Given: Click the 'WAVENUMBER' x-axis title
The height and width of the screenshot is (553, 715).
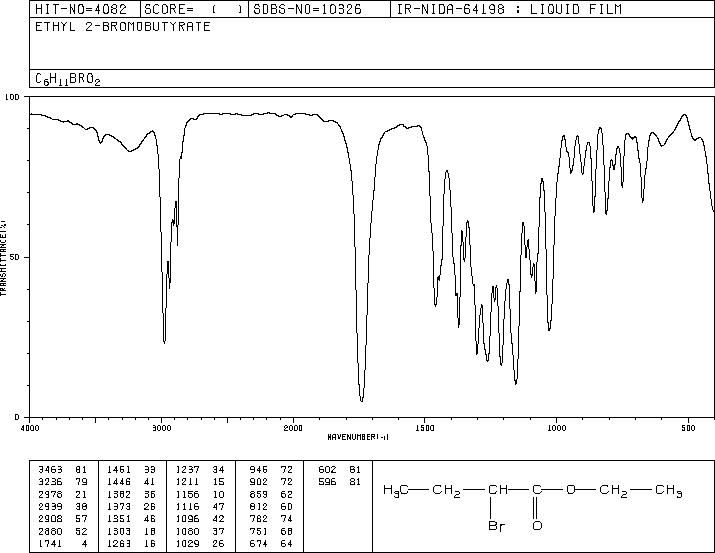Looking at the screenshot, I should click(358, 437).
